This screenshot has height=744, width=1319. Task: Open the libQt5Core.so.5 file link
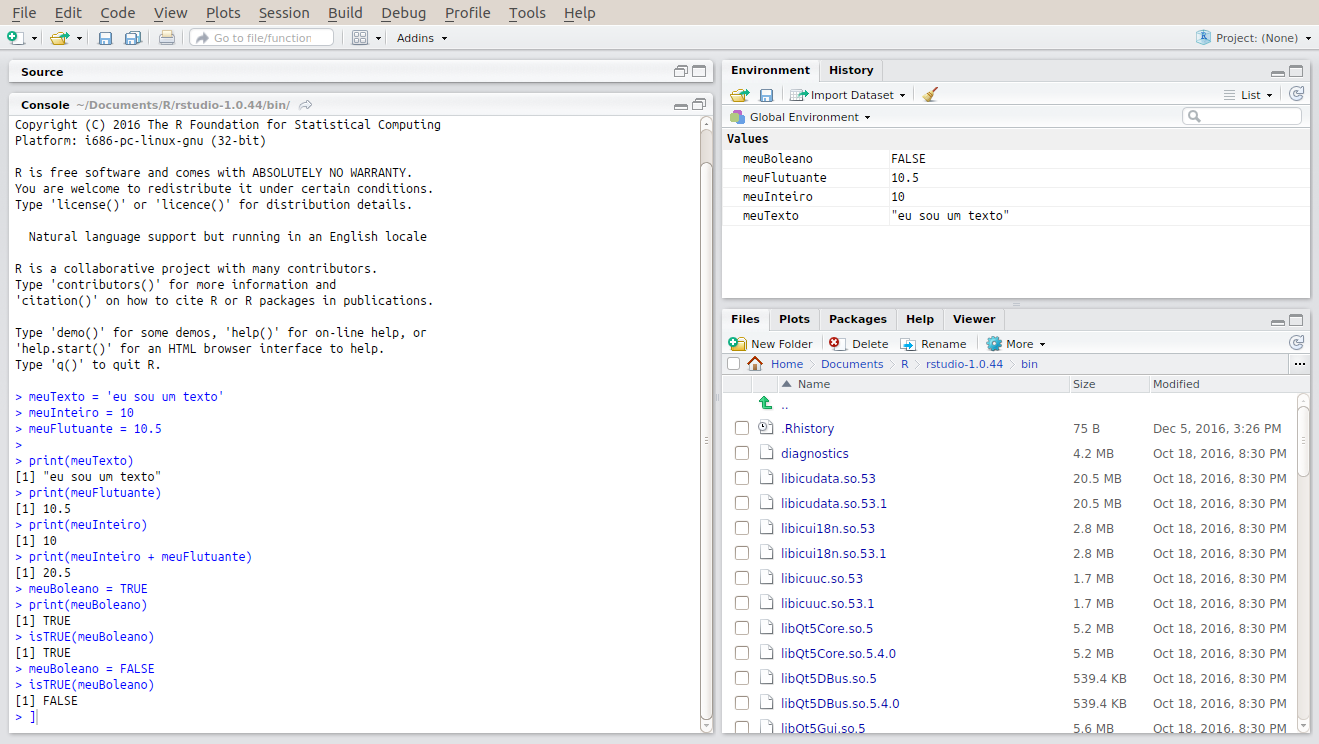point(827,628)
